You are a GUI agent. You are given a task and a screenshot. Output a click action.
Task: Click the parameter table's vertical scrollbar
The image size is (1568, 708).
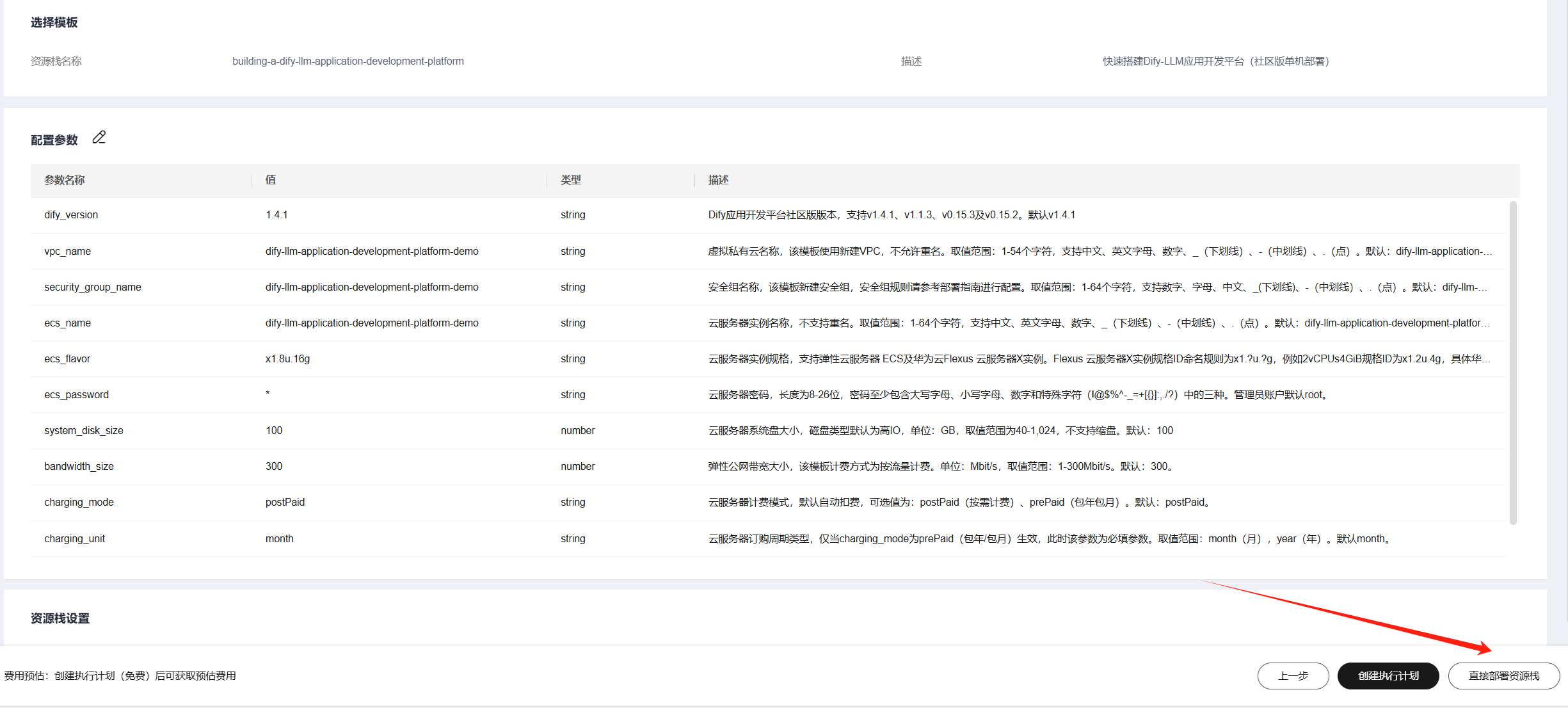coord(1513,362)
